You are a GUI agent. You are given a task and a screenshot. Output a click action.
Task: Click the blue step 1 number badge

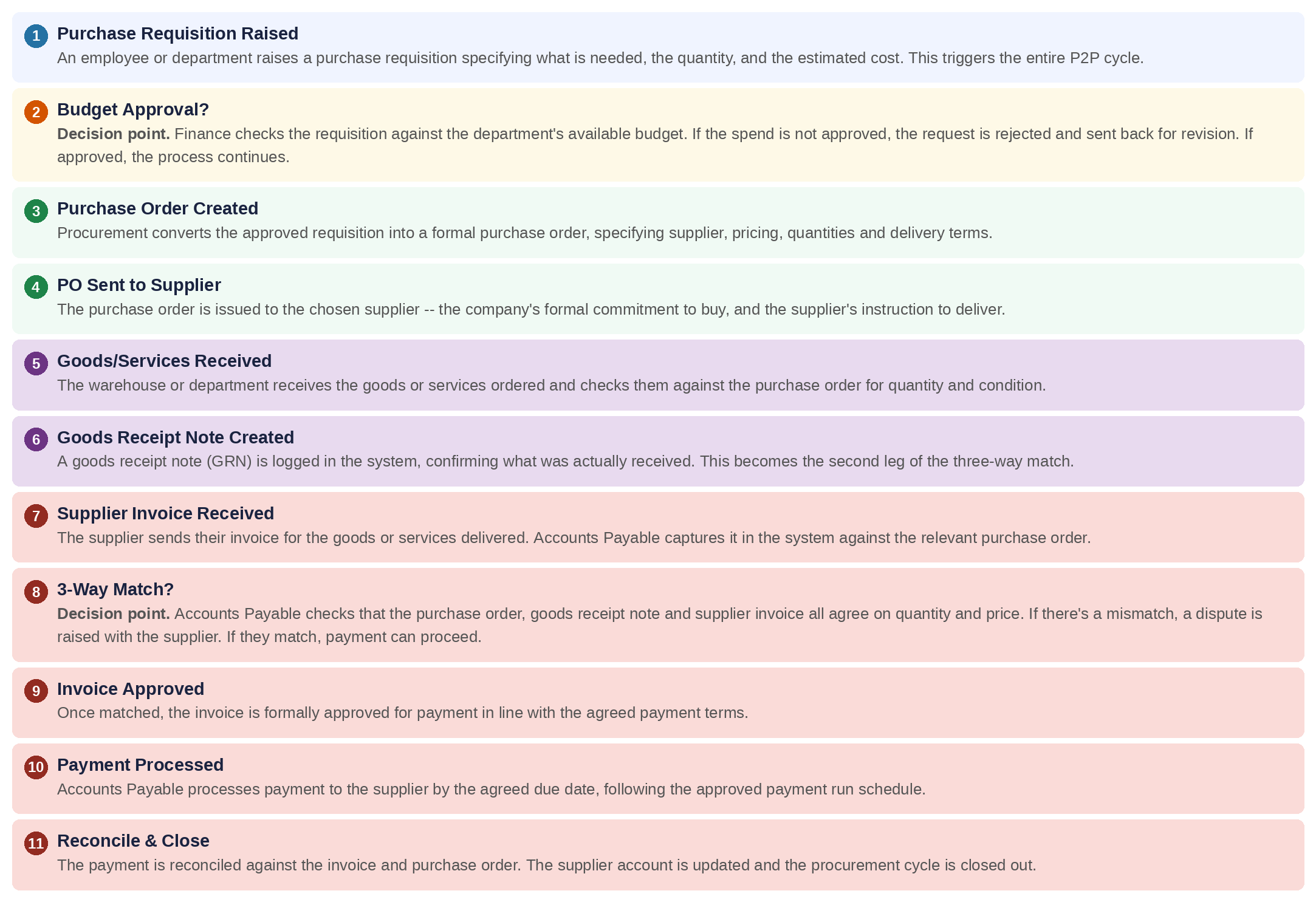(36, 36)
